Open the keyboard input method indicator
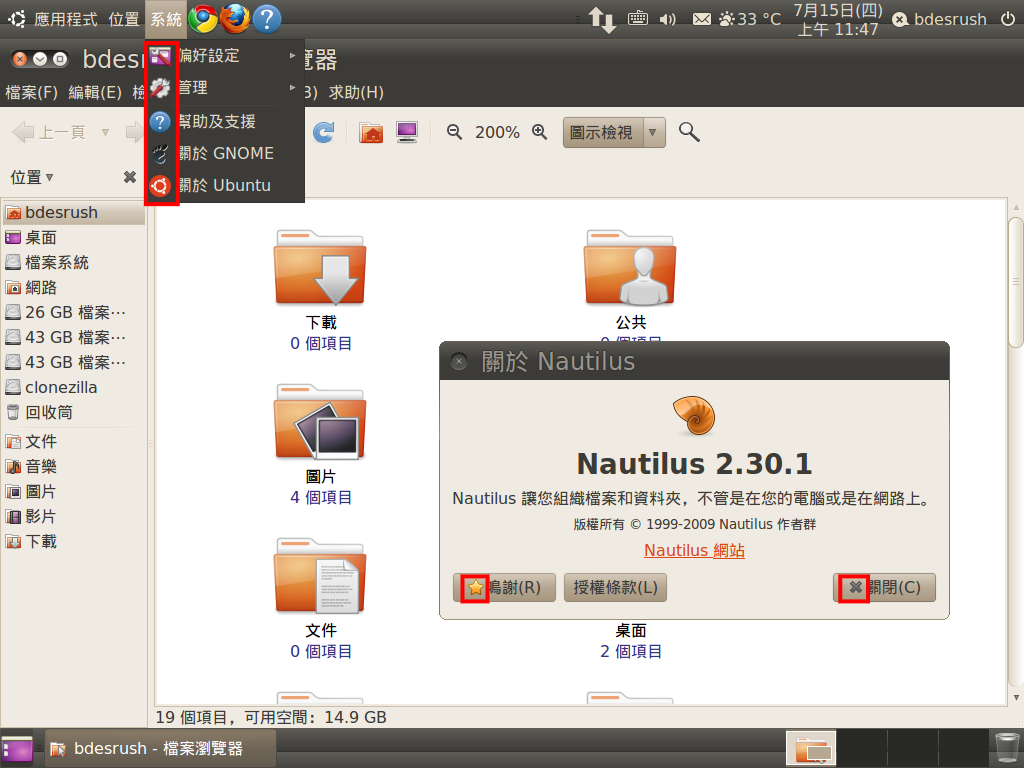 (637, 19)
